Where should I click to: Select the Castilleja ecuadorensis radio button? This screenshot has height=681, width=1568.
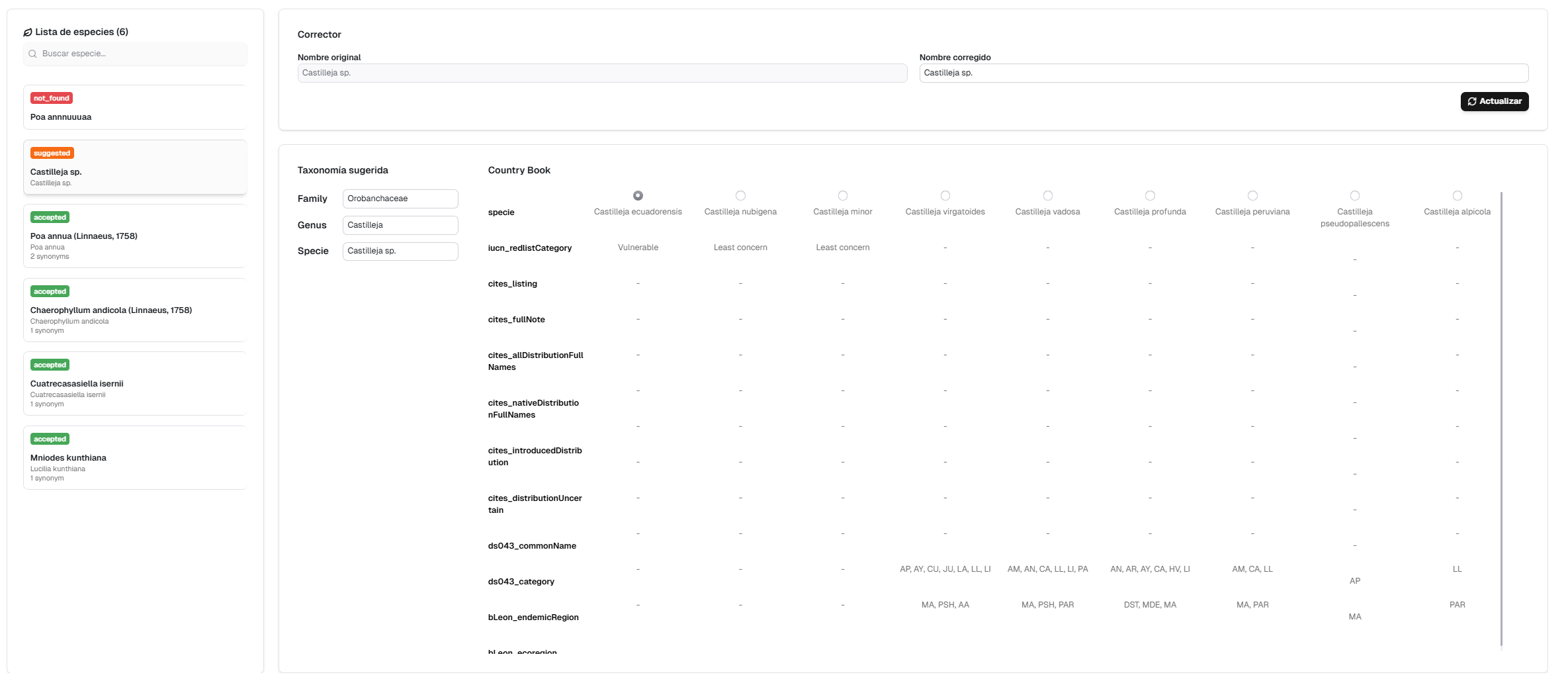tap(638, 196)
